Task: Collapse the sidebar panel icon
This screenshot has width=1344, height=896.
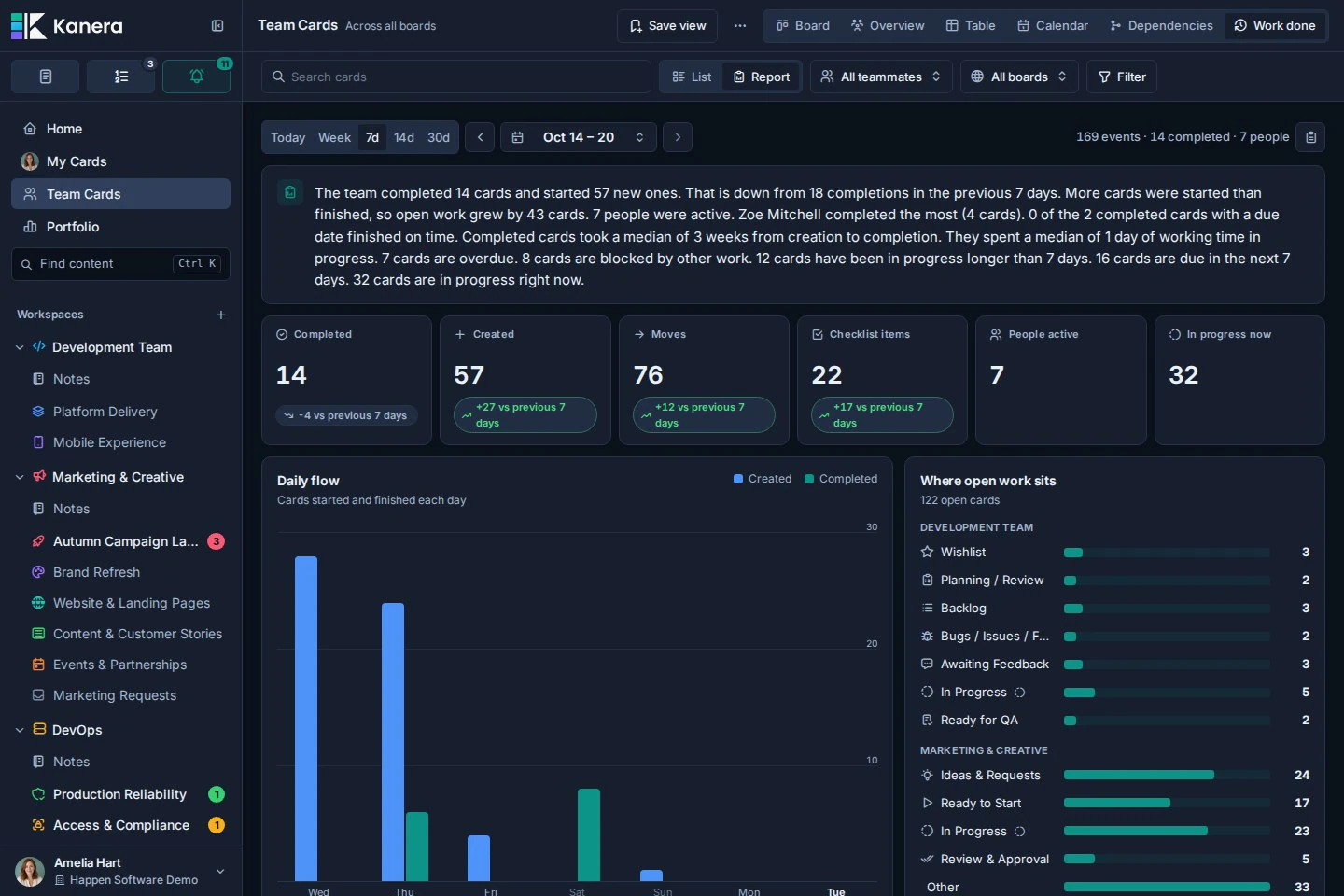Action: [217, 26]
